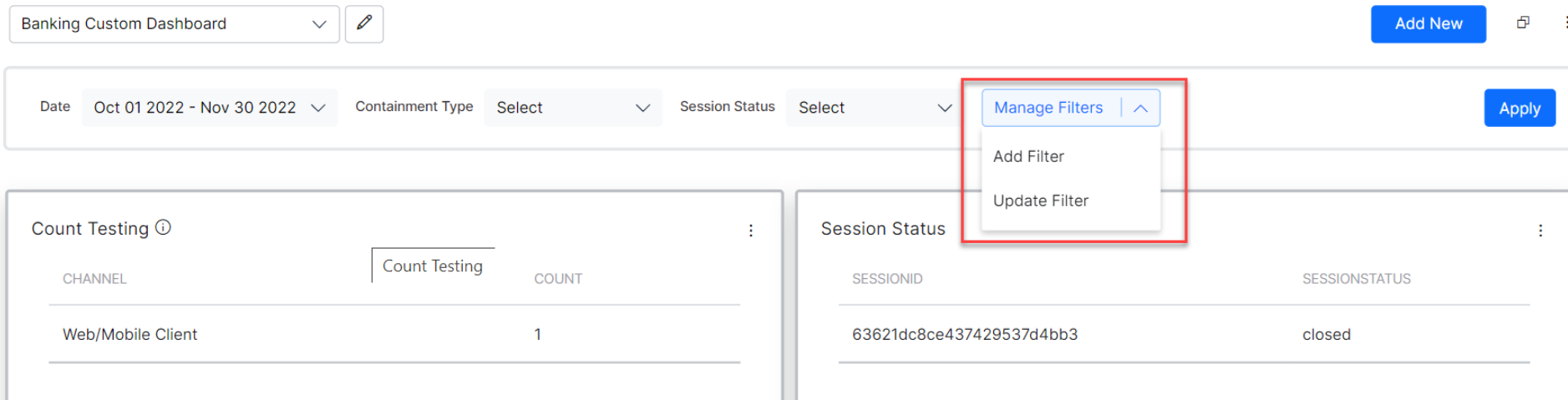This screenshot has width=1568, height=400.
Task: Open the dashboard kebab menu at top right
Action: click(1565, 23)
